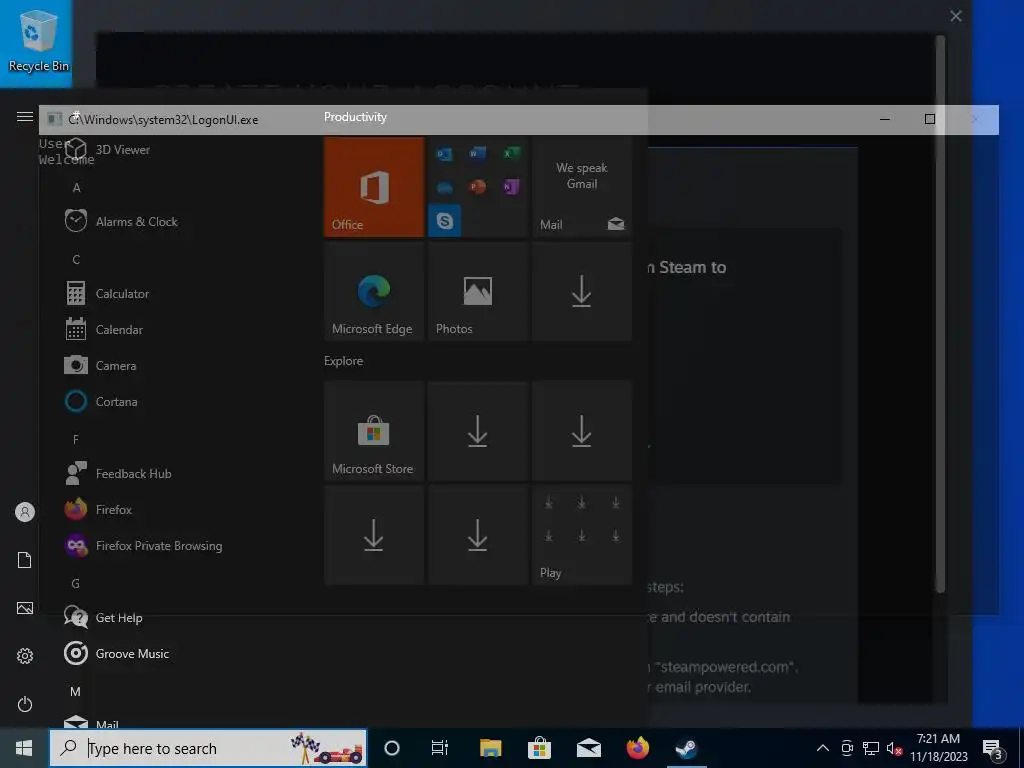The image size is (1024, 768).
Task: Open the Action Center notifications
Action: coord(993,748)
